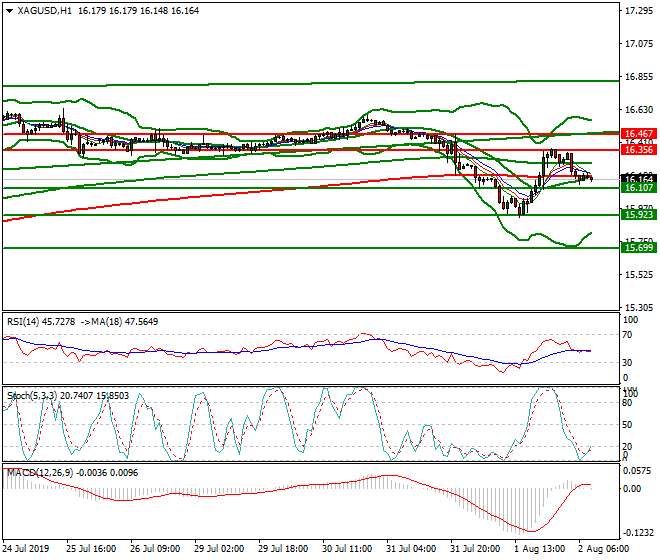Image resolution: width=660 pixels, height=560 pixels.
Task: Select the MACD 0.0575 scale value
Action: pyautogui.click(x=636, y=471)
